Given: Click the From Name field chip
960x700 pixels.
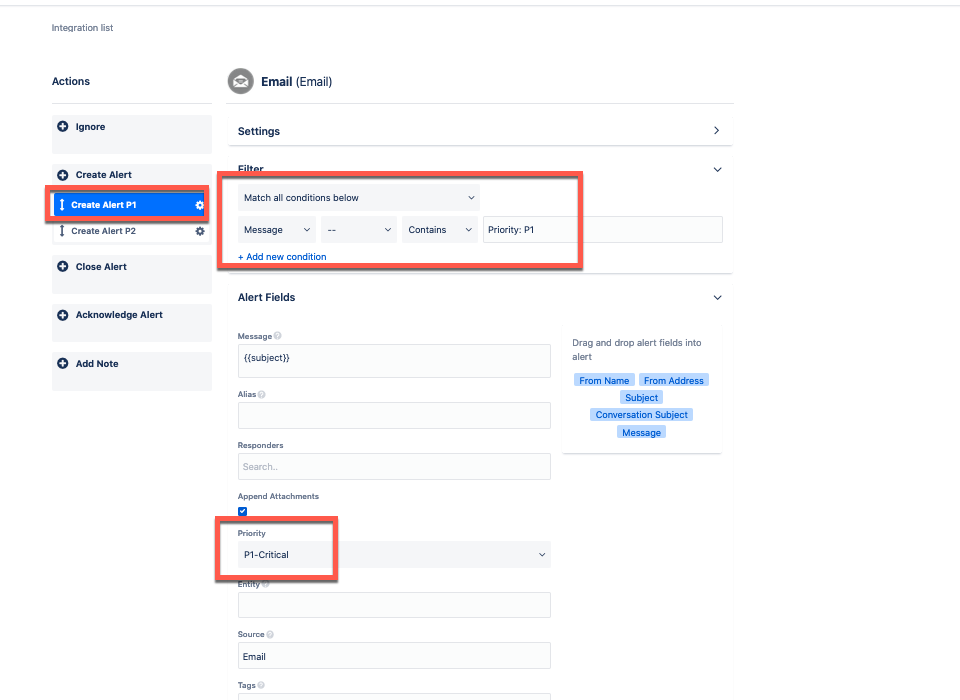Looking at the screenshot, I should click(x=604, y=380).
